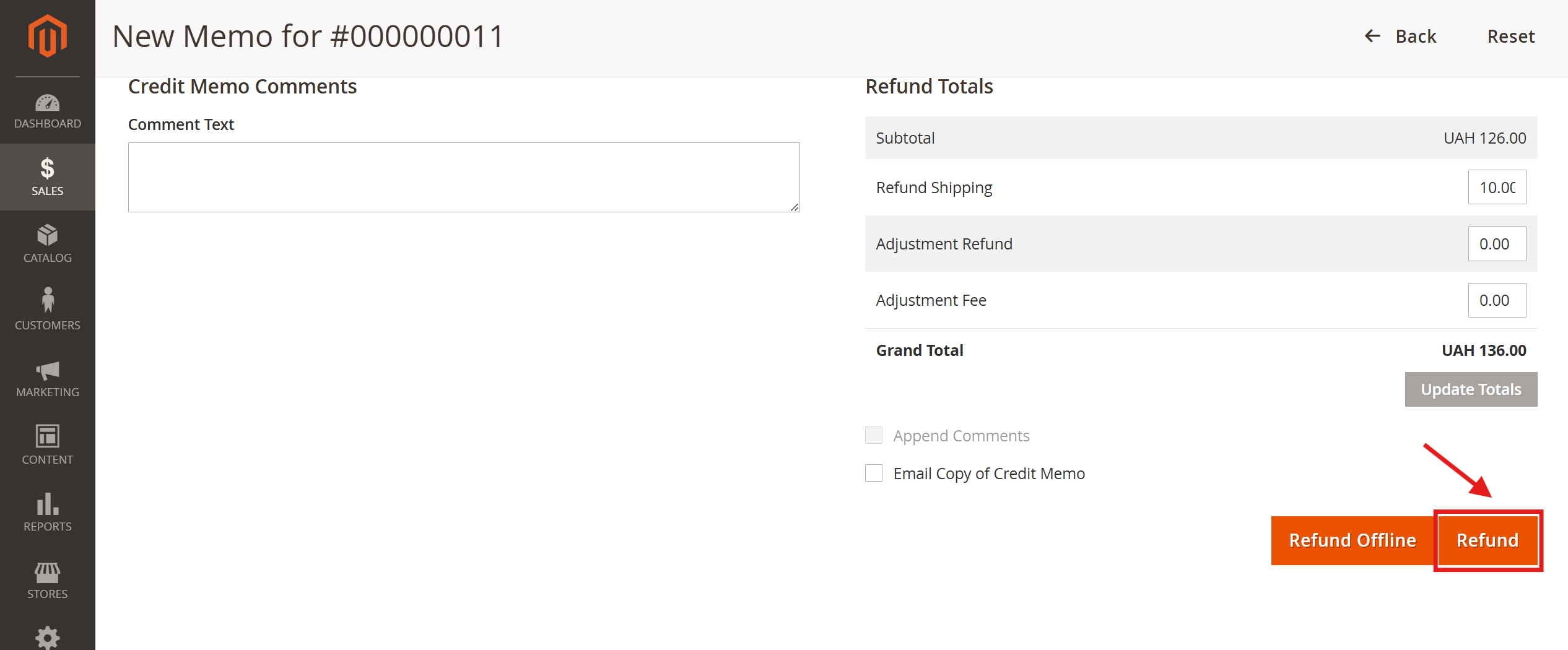The image size is (1568, 650).
Task: Focus the Comment Text textarea
Action: [464, 178]
